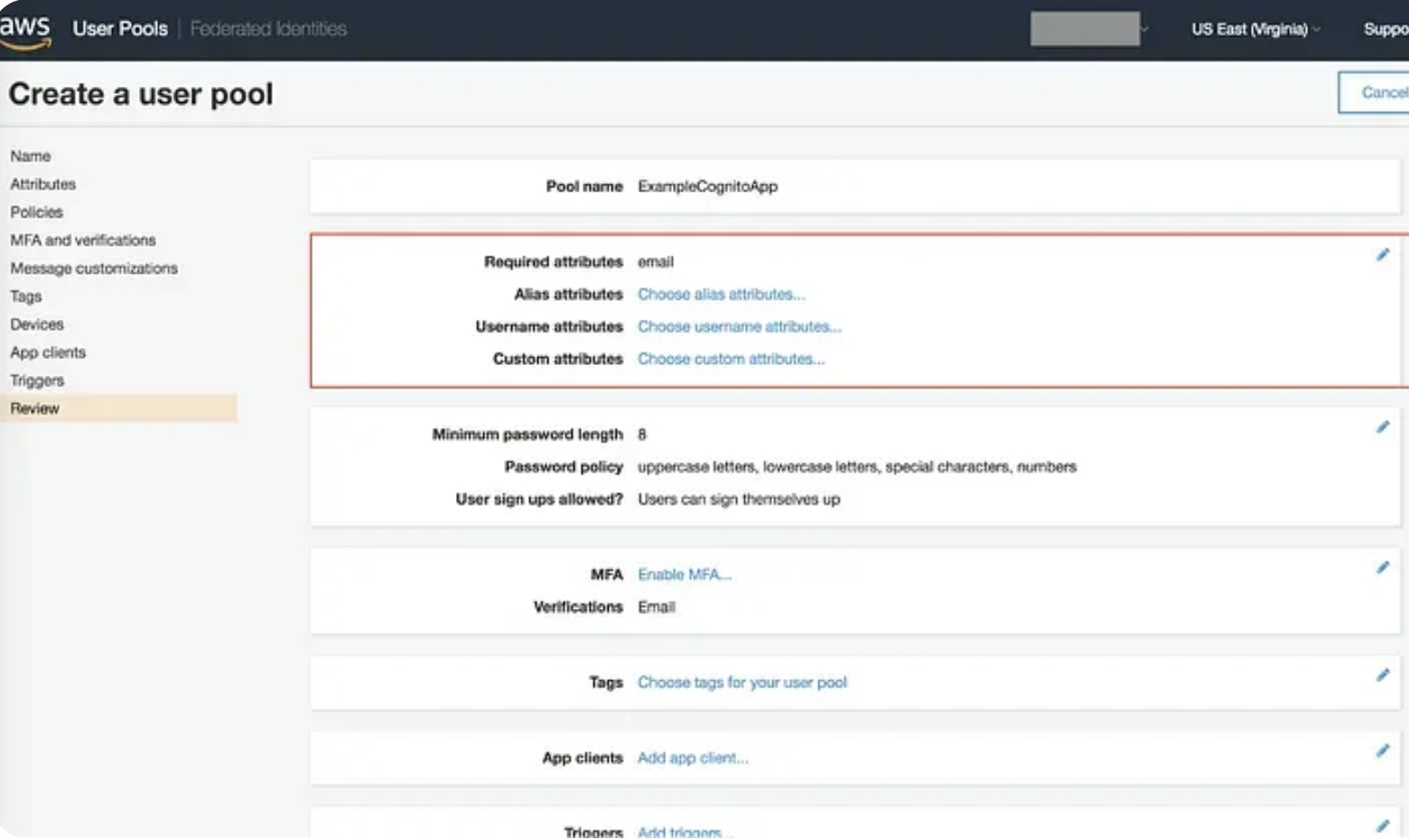Edit Triggers section pencil icon
Viewport: 1409px width, 840px height.
[x=1382, y=826]
